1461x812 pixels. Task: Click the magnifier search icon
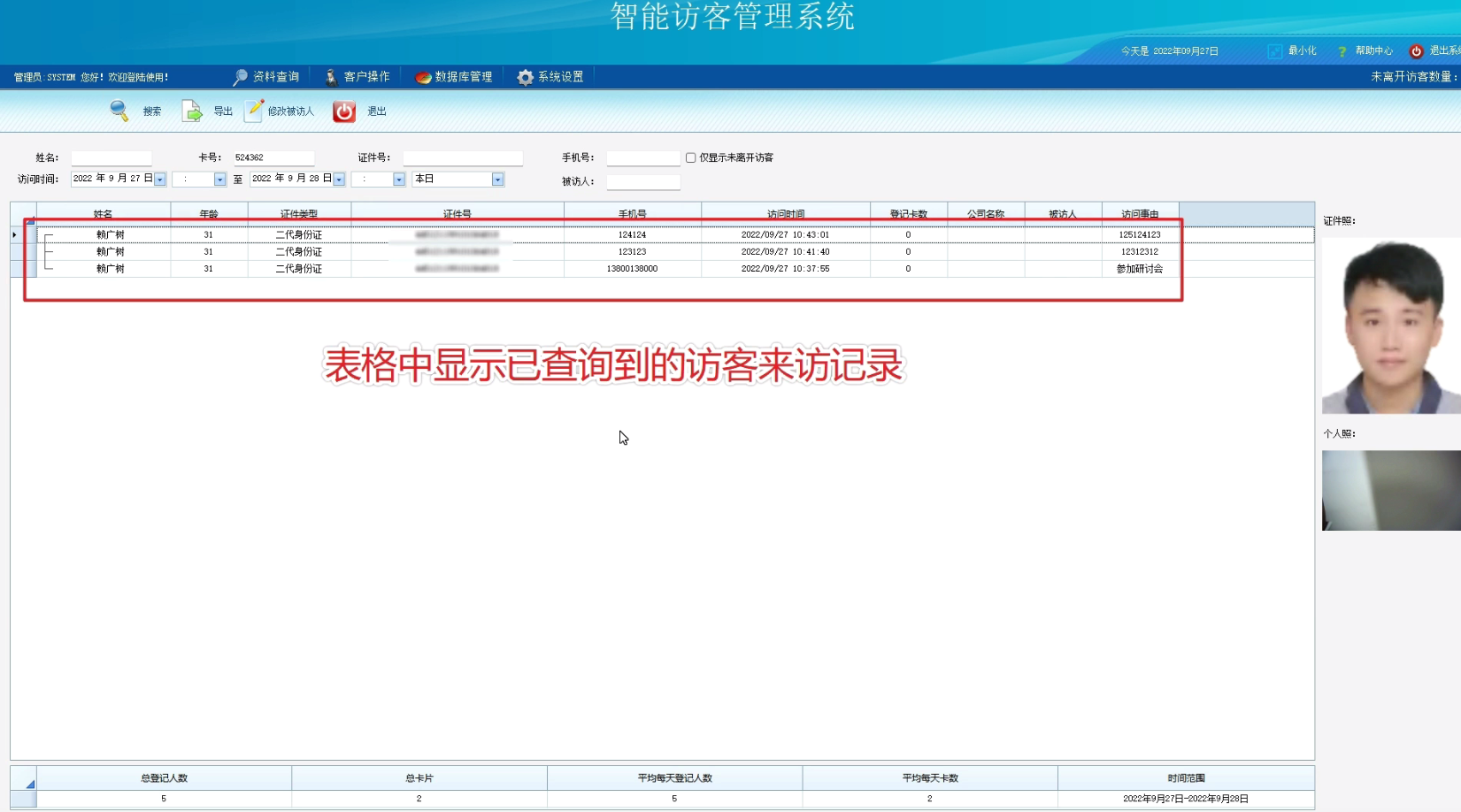119,111
